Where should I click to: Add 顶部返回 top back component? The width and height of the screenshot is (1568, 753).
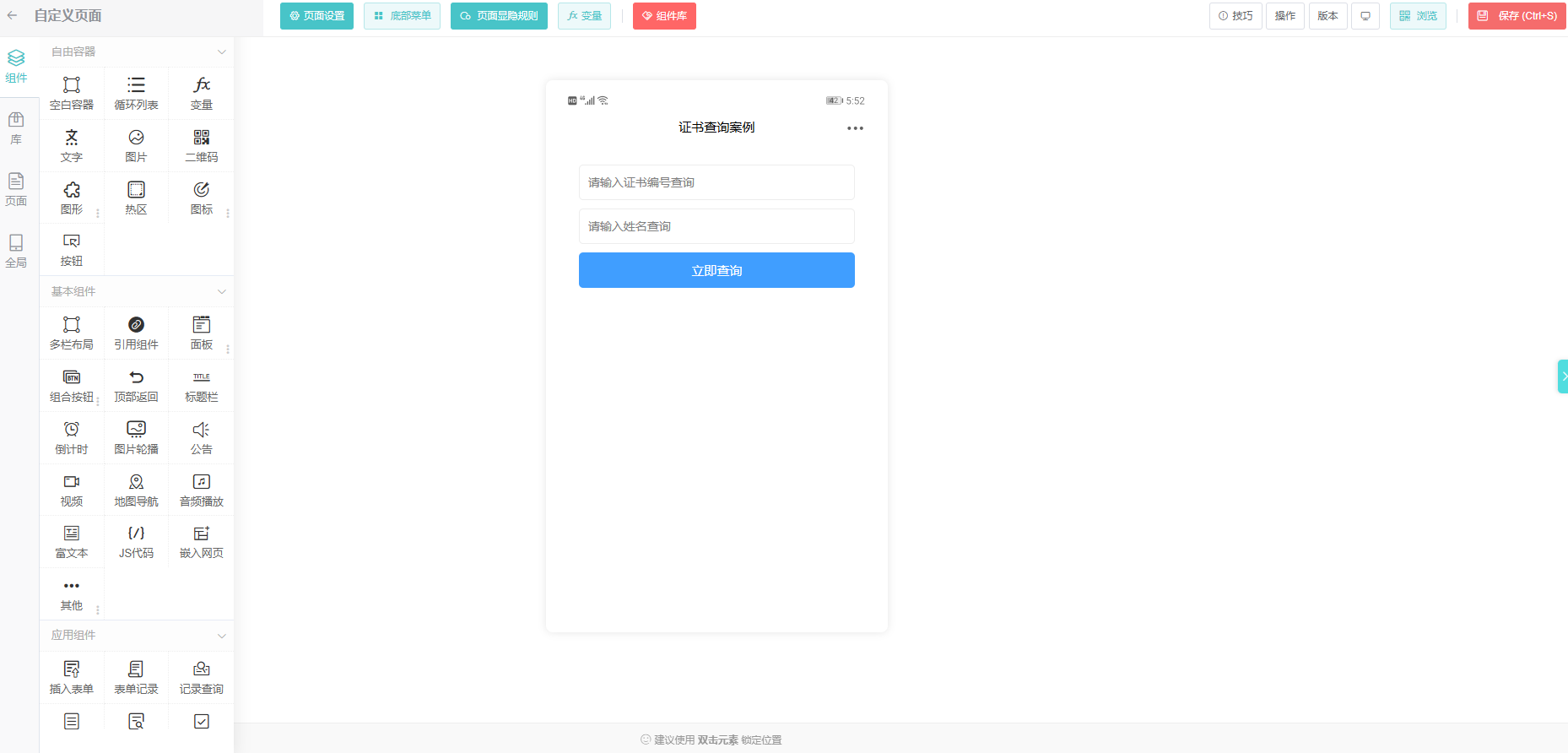pyautogui.click(x=136, y=386)
